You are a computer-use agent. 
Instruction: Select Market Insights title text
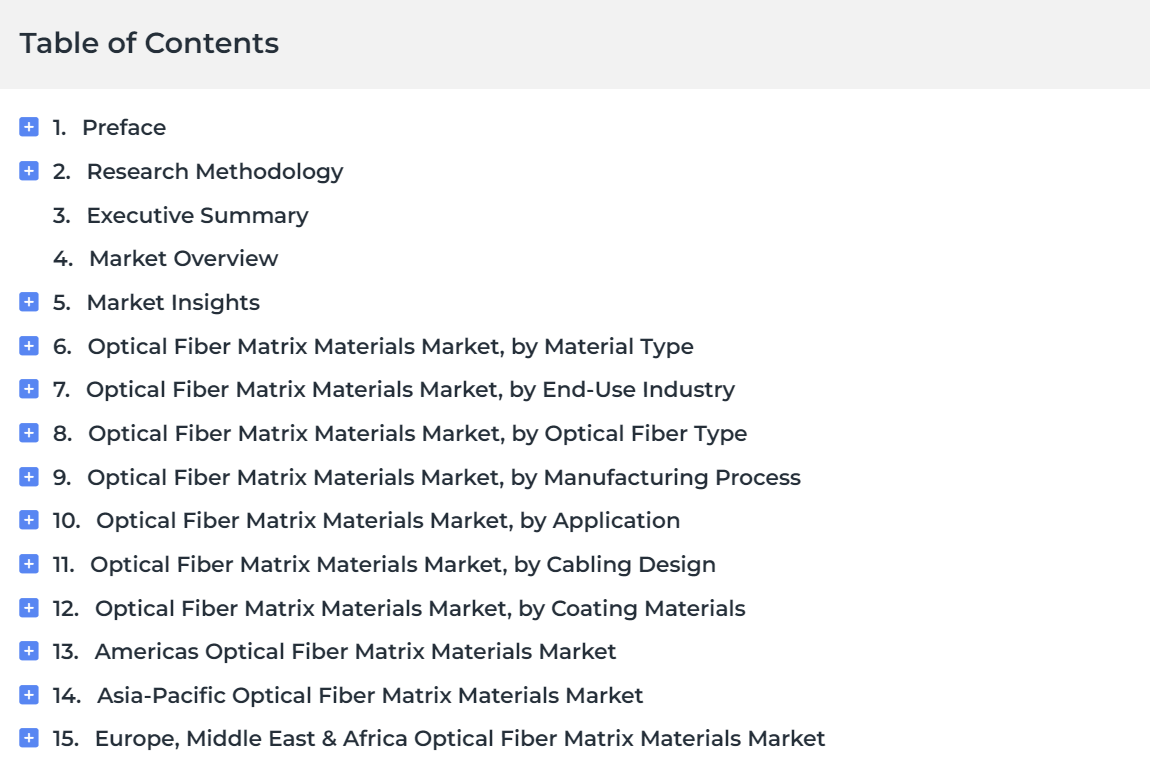173,303
